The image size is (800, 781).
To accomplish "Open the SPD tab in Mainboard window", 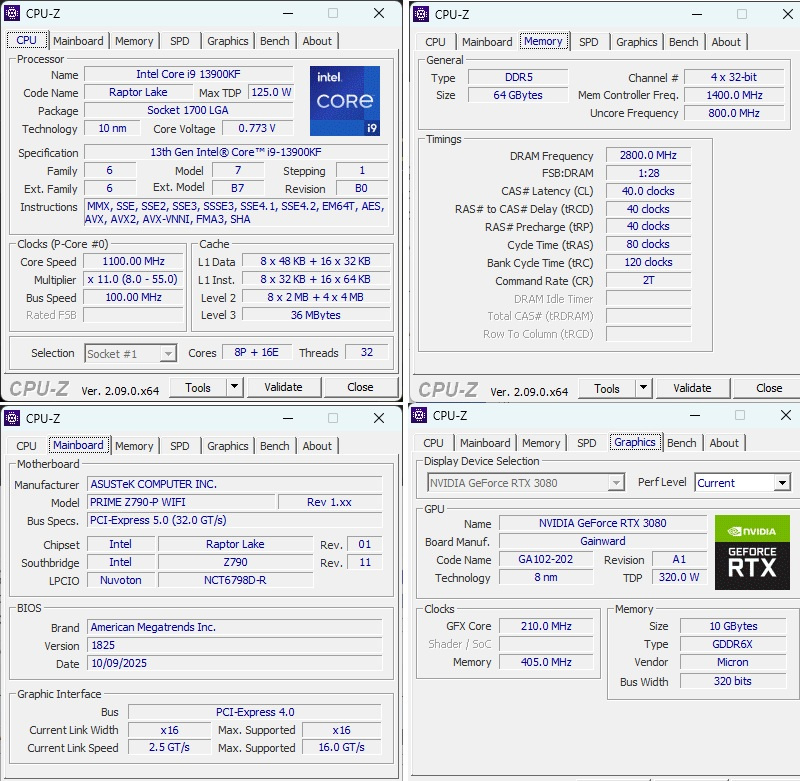I will coord(179,446).
